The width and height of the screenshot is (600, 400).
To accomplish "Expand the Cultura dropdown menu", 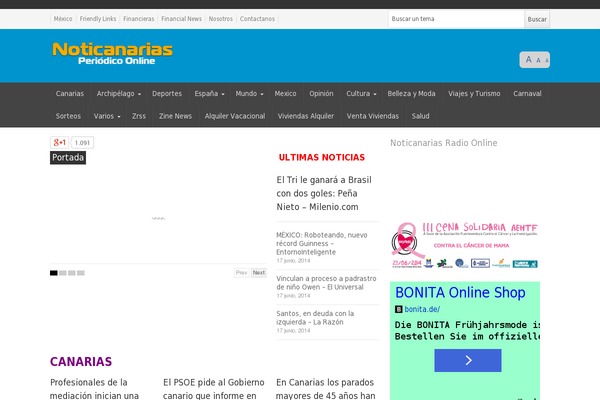I will click(x=361, y=93).
